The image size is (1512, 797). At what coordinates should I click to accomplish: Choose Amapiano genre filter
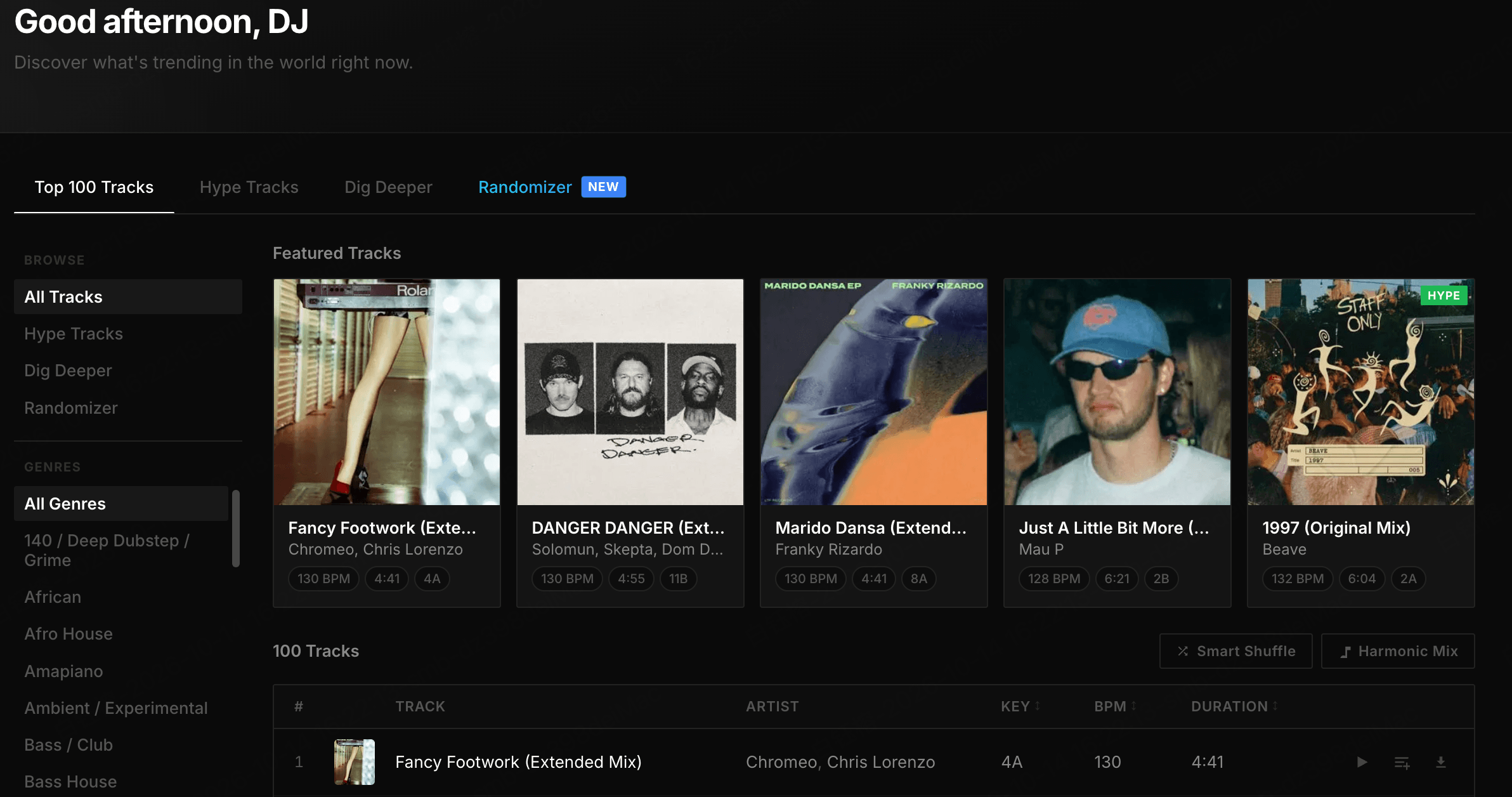pyautogui.click(x=63, y=671)
